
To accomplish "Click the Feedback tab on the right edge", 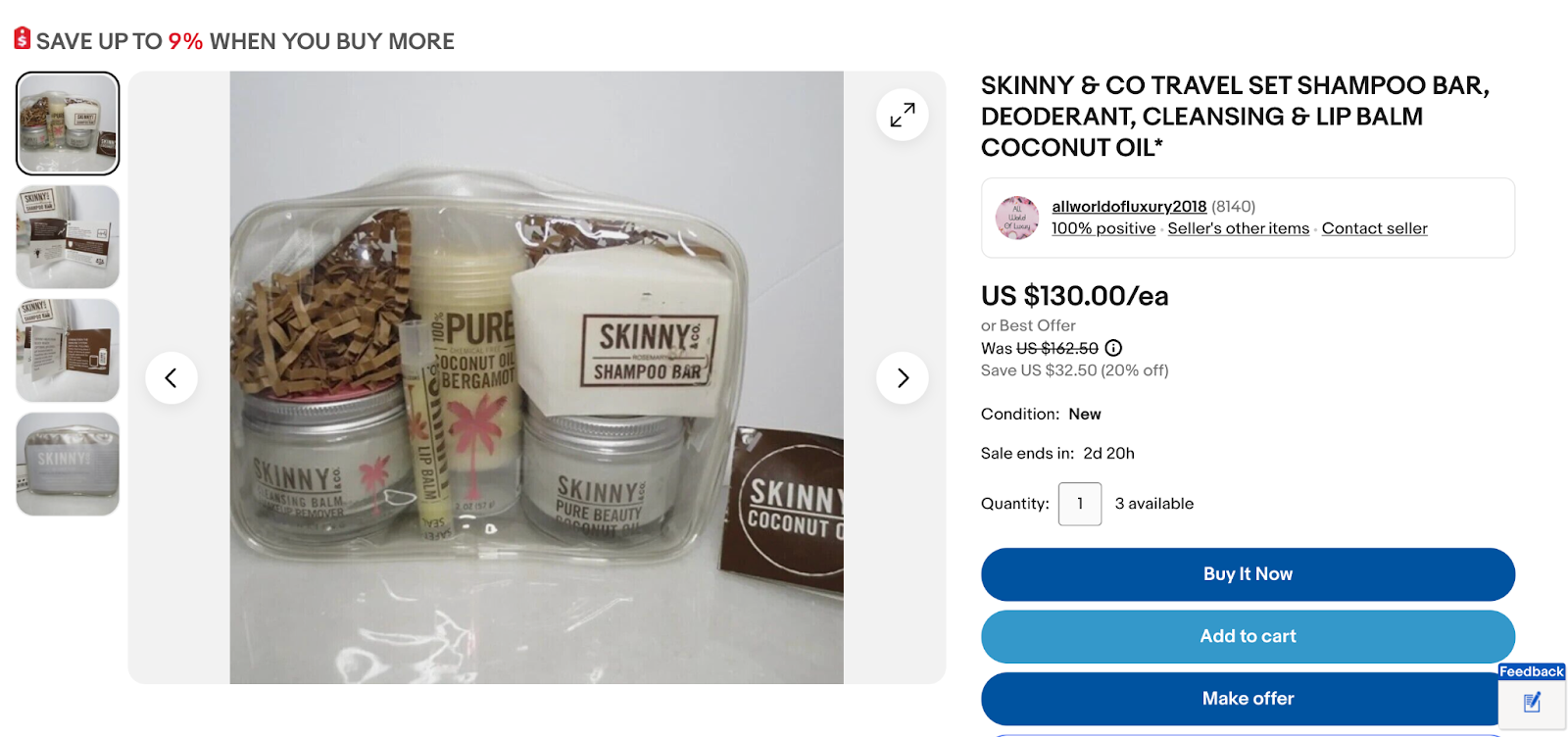I will tap(1531, 671).
